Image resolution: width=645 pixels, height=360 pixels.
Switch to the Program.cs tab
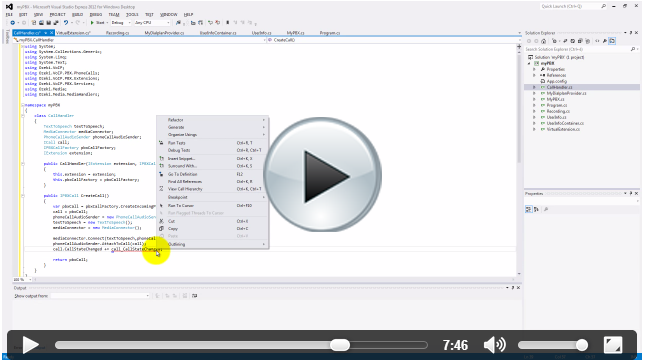coord(330,33)
